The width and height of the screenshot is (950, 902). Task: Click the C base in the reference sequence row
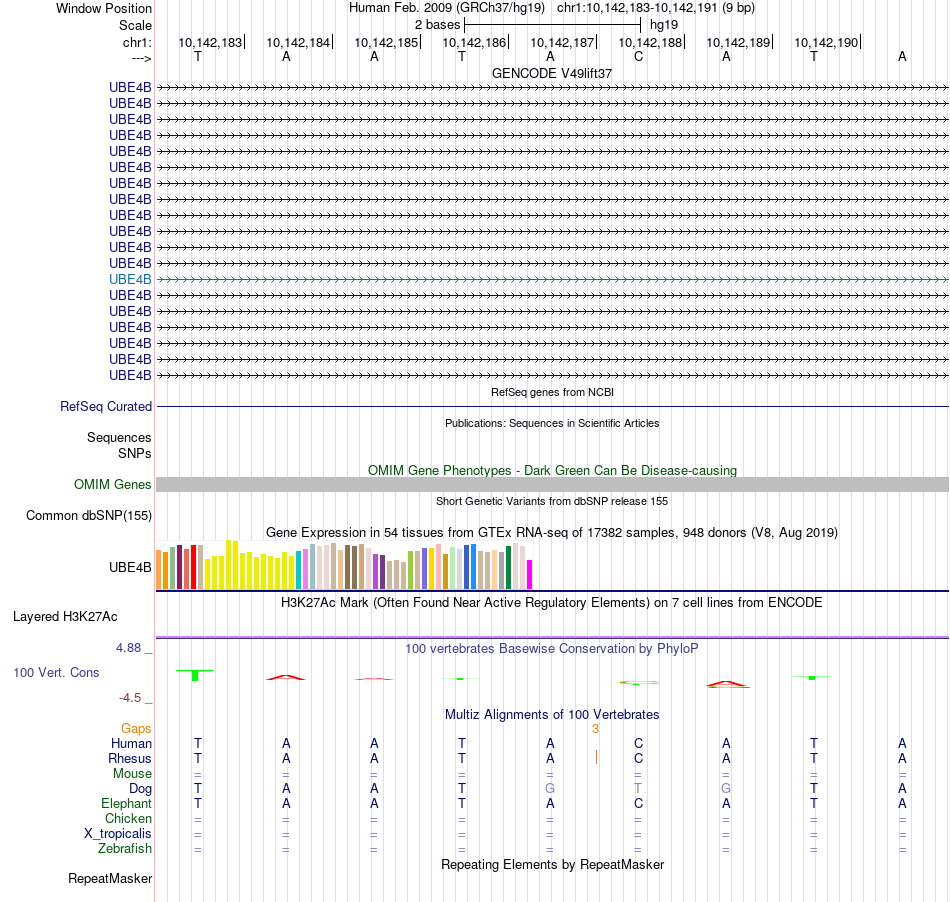click(x=638, y=56)
